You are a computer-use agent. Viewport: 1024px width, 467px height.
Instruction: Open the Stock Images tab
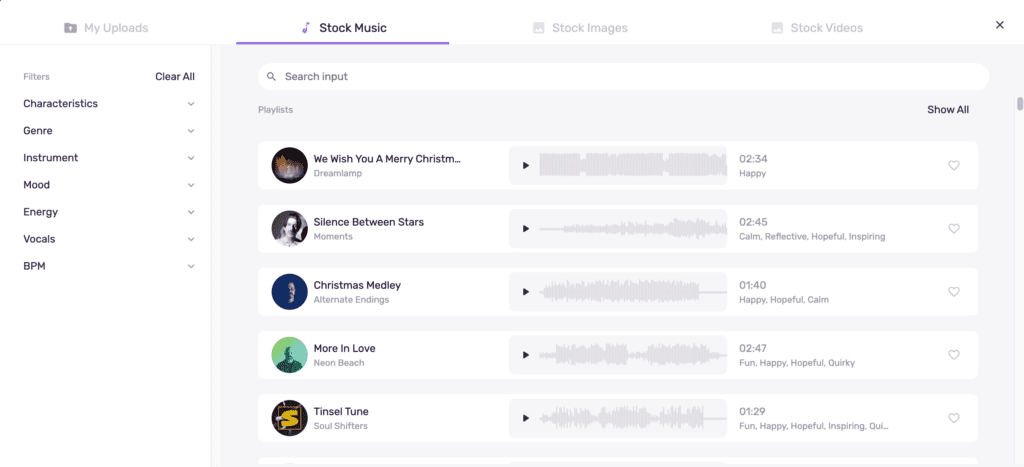(580, 28)
